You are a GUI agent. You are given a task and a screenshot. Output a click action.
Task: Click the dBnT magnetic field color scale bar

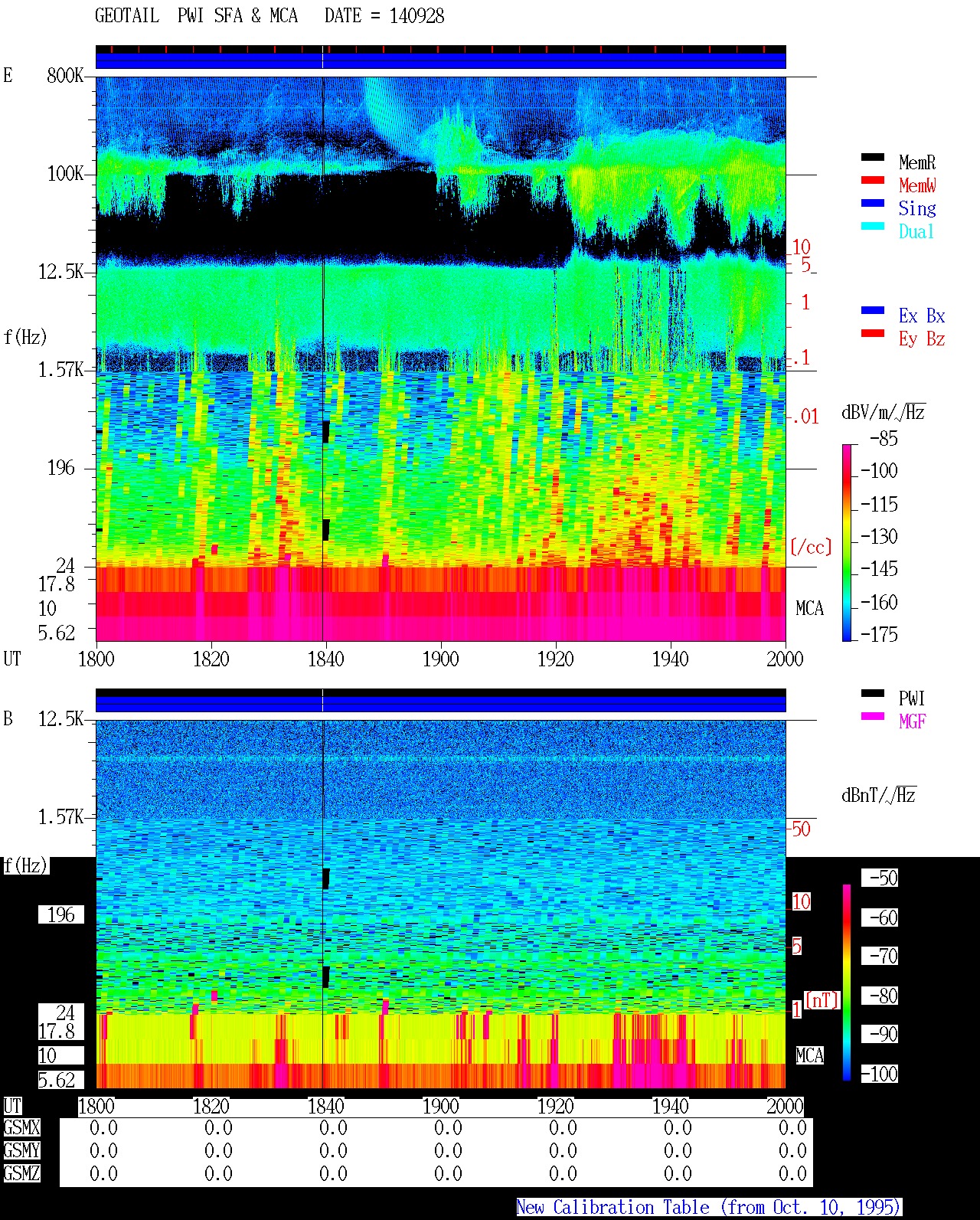point(847,983)
